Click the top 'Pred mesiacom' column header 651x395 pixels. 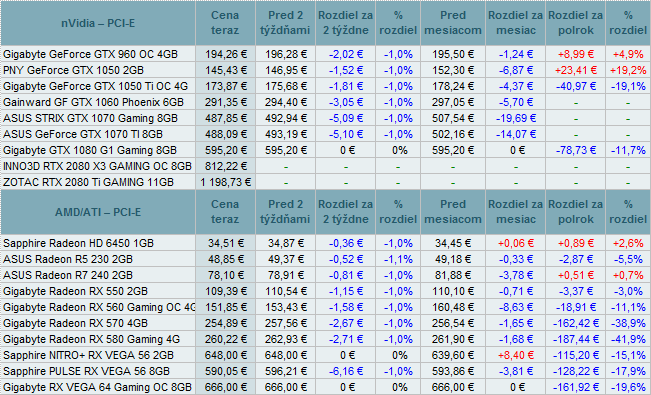point(453,23)
